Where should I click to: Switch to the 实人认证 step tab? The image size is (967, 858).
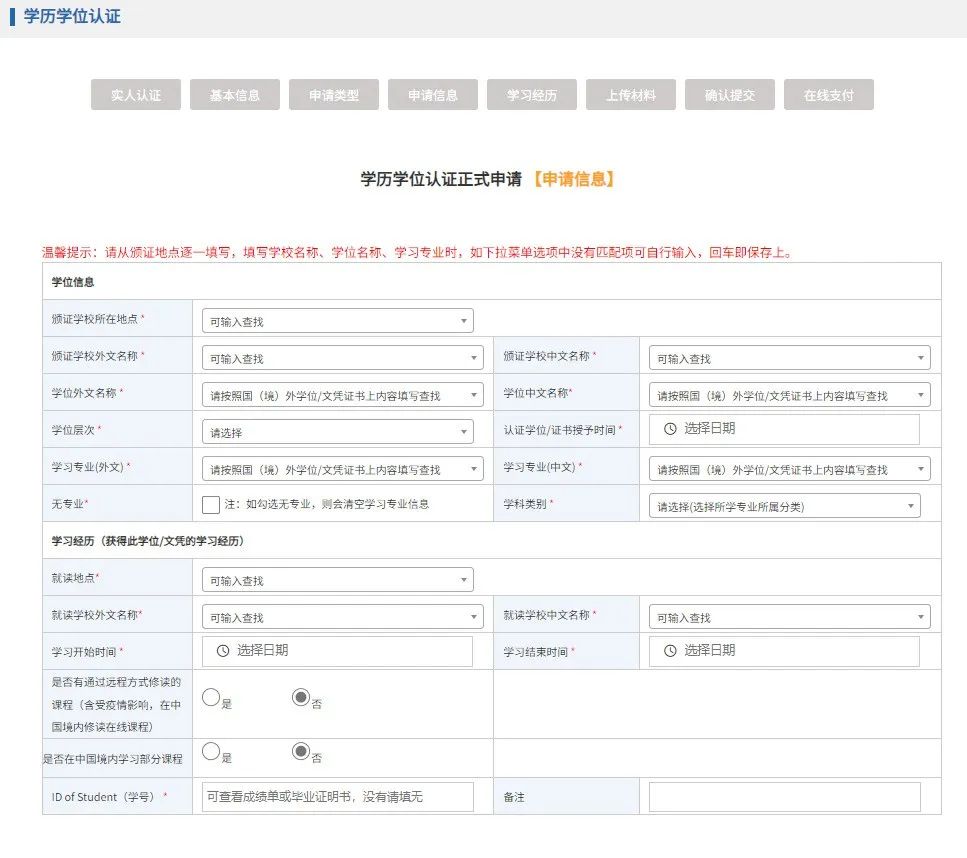click(135, 95)
